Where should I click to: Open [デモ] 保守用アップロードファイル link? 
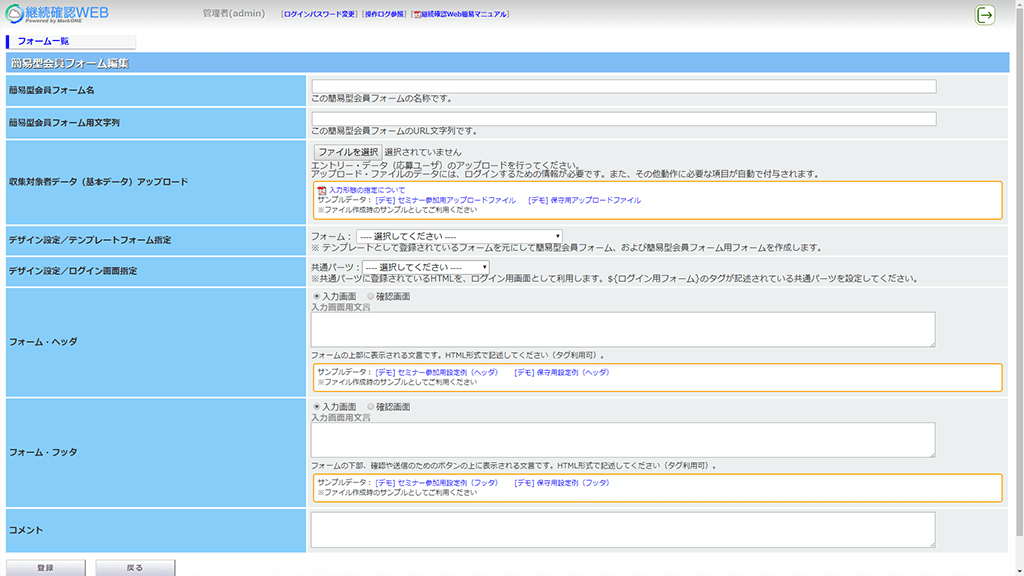[584, 200]
